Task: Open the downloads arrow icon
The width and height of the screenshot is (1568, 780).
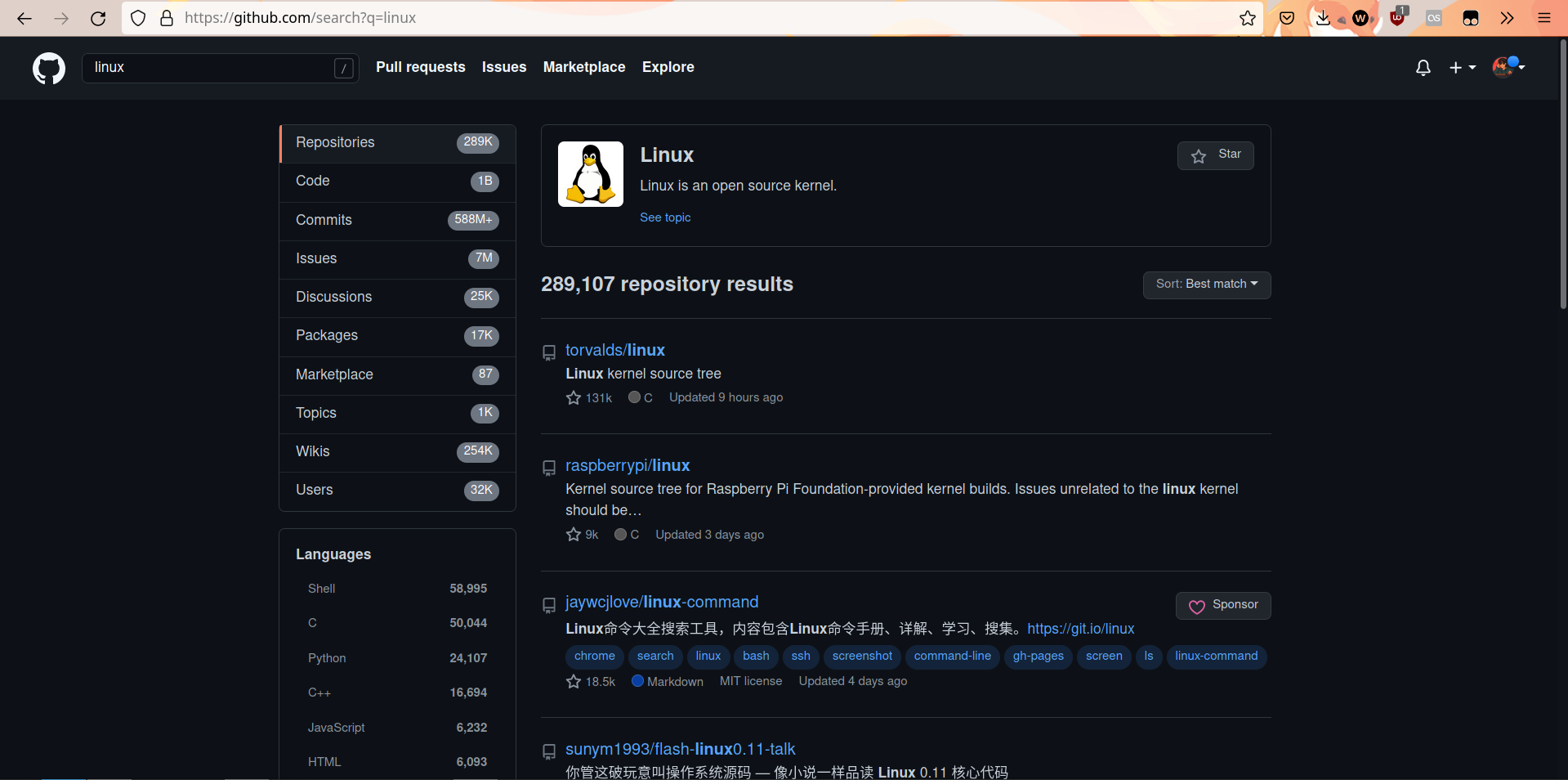Action: tap(1323, 18)
